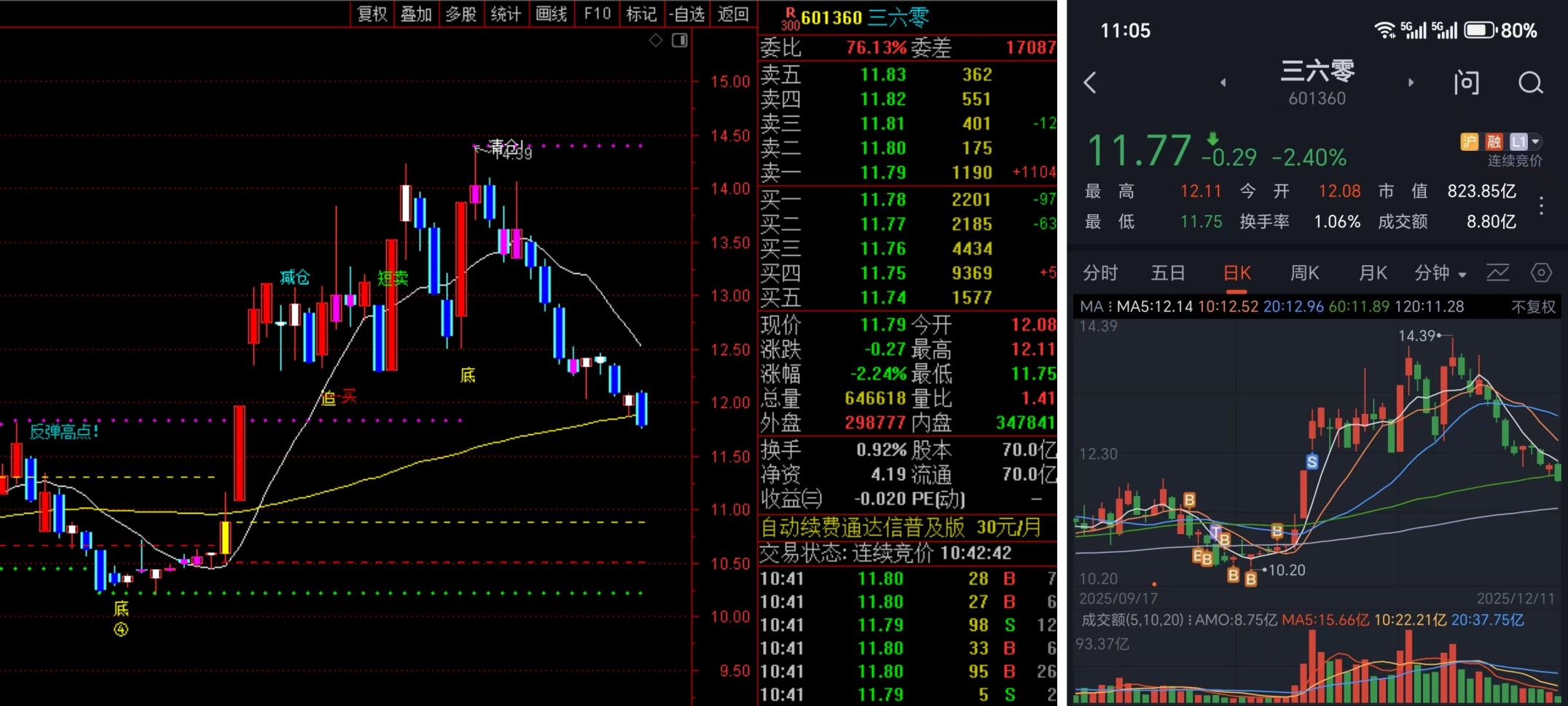This screenshot has width=1568, height=706.
Task: Tap the back arrow in the mobile app
Action: 1090,83
